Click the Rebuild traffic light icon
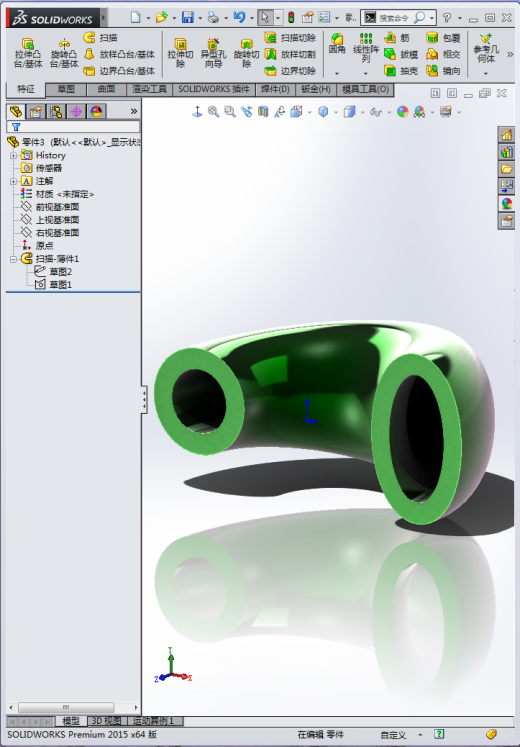Screen dimensions: 520x747 (291, 18)
